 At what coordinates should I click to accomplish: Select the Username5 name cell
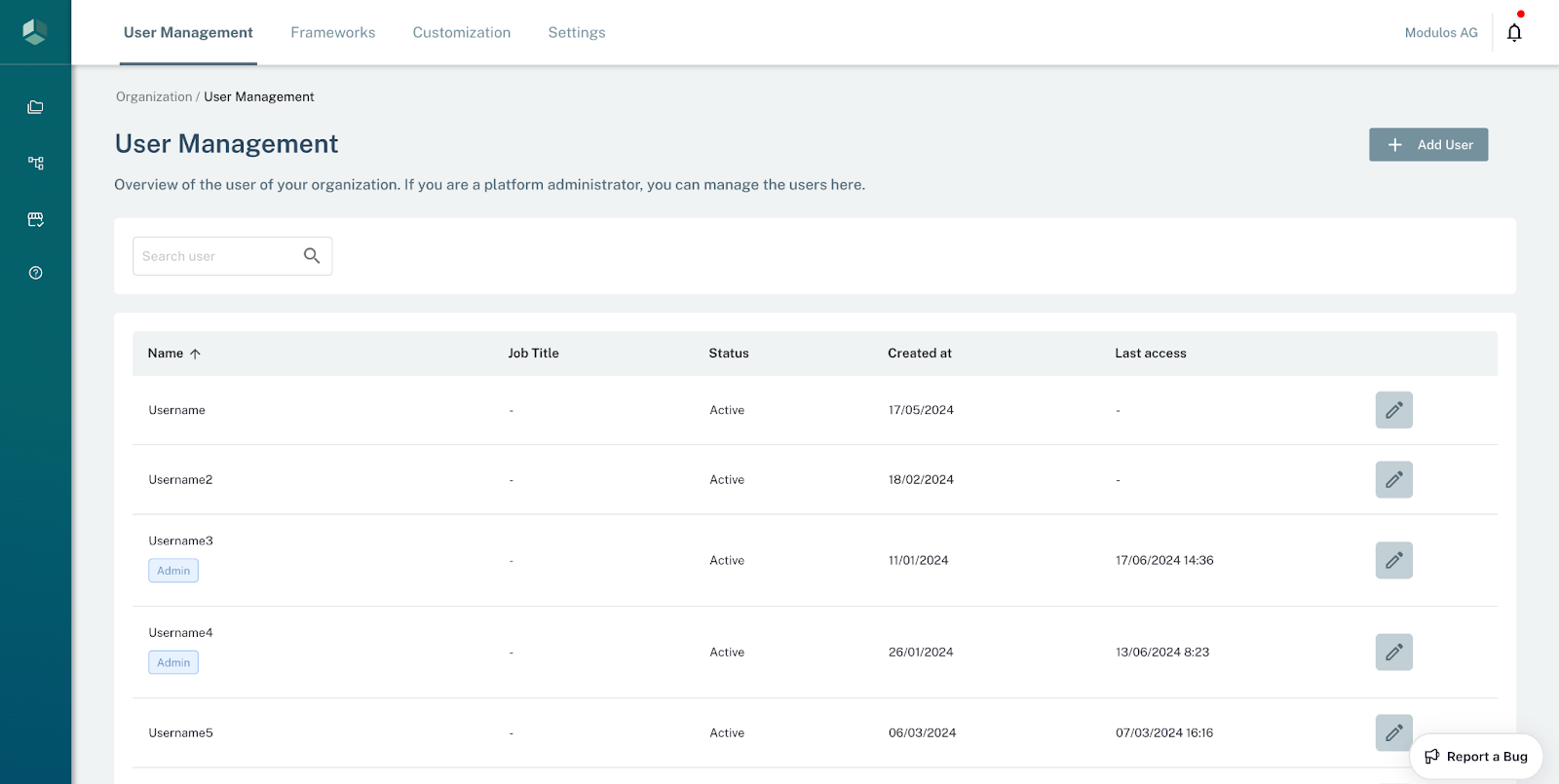click(180, 732)
